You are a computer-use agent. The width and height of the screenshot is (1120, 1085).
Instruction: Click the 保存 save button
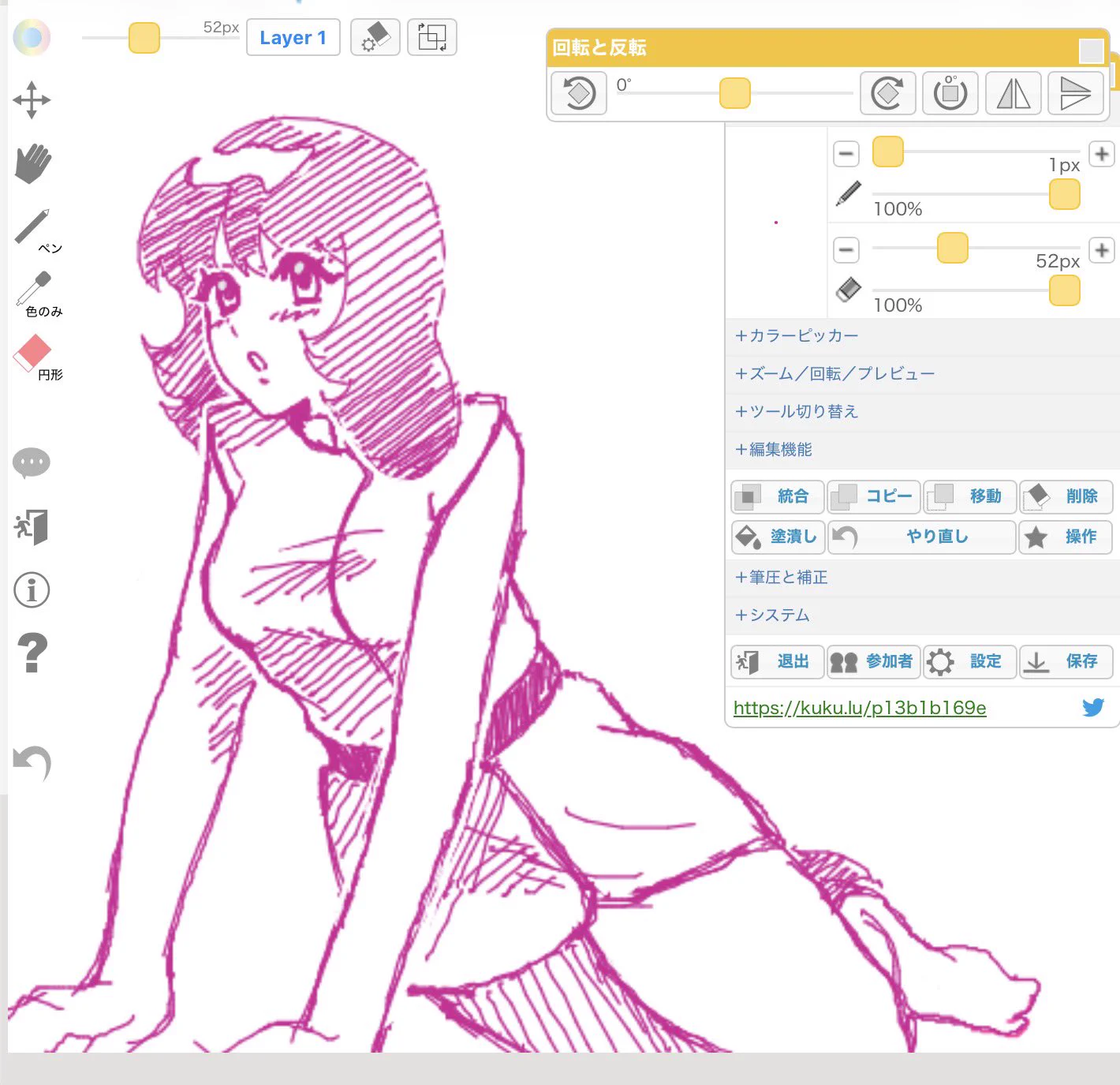(x=1066, y=662)
